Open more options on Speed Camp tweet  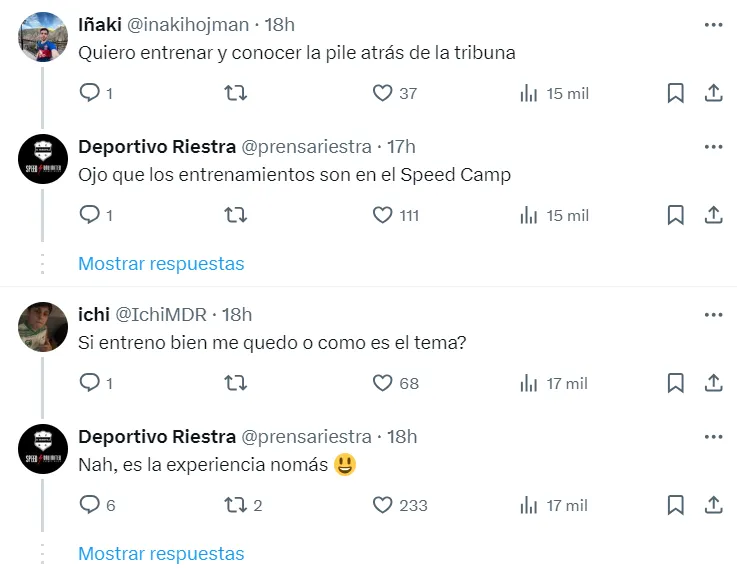point(713,146)
